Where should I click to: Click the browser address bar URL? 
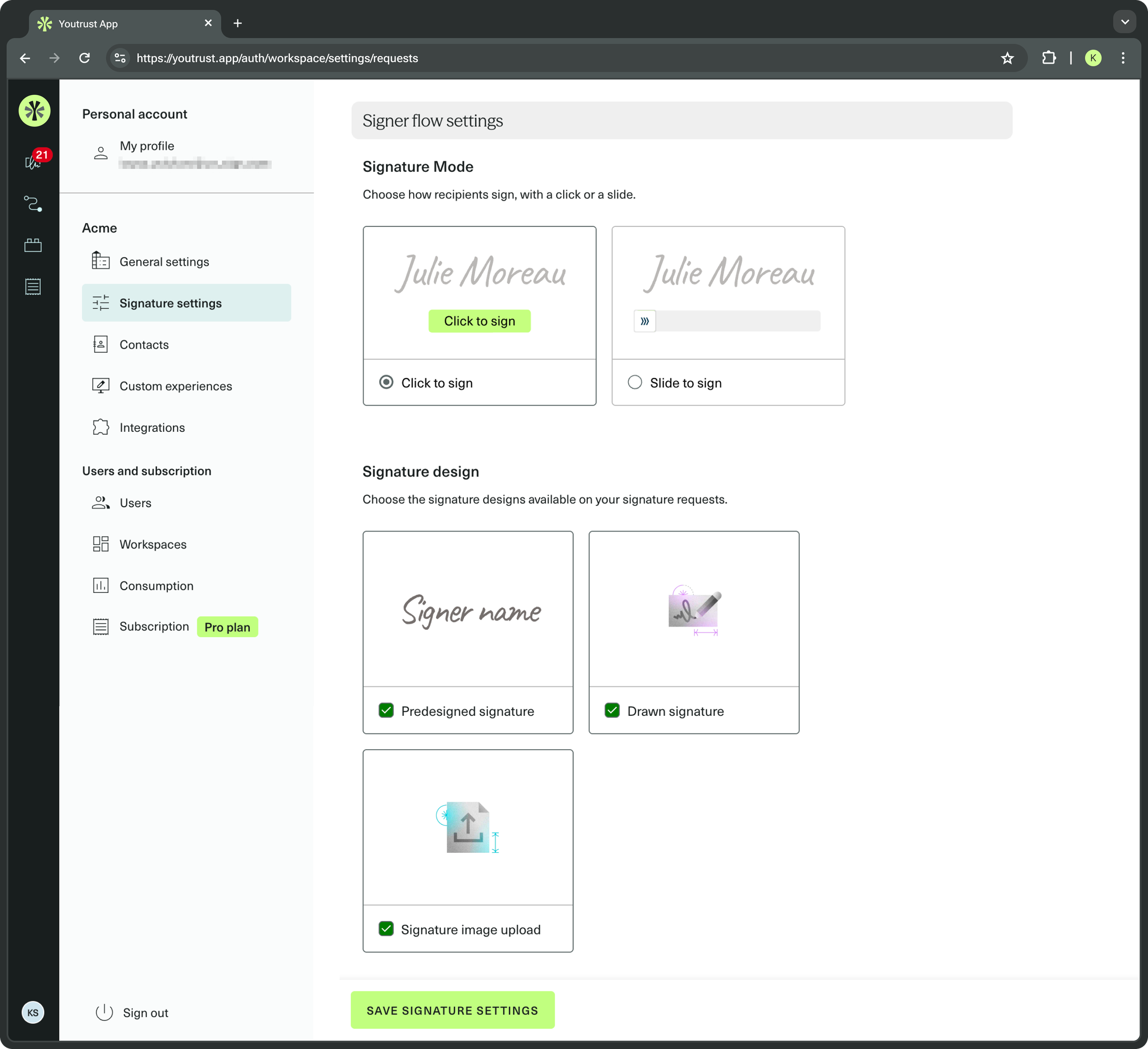coord(277,58)
